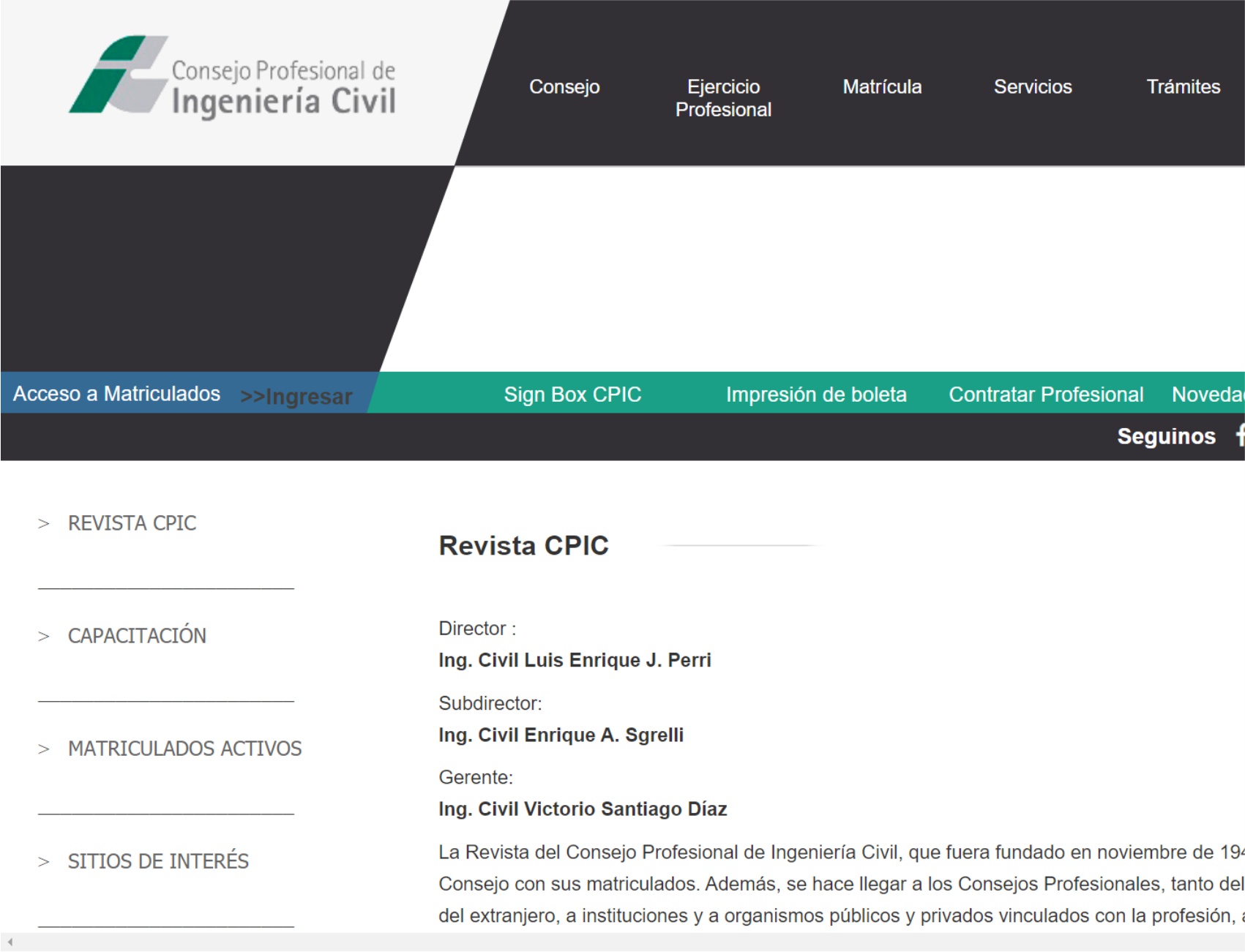Open the Matrícula menu

click(882, 87)
